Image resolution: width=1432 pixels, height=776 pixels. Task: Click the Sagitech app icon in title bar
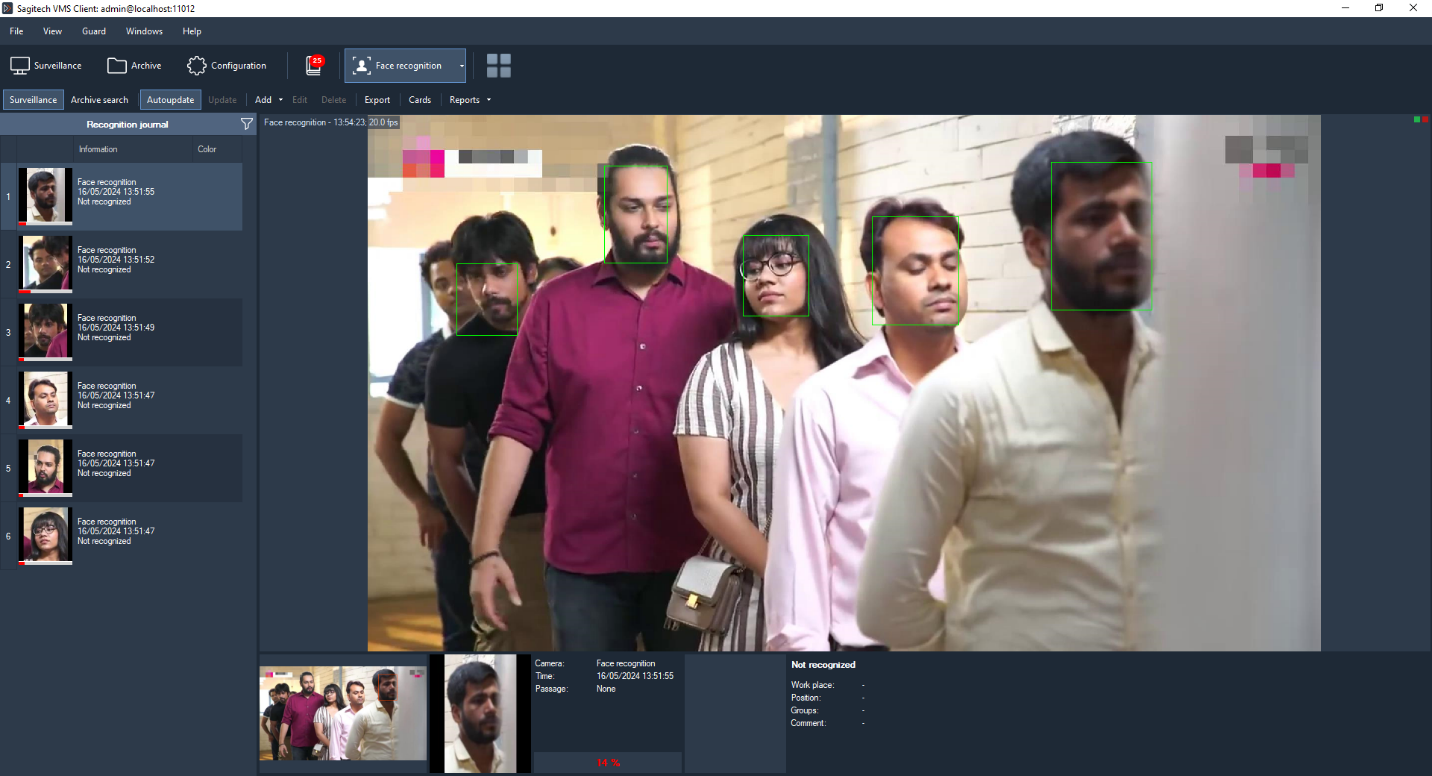click(8, 8)
